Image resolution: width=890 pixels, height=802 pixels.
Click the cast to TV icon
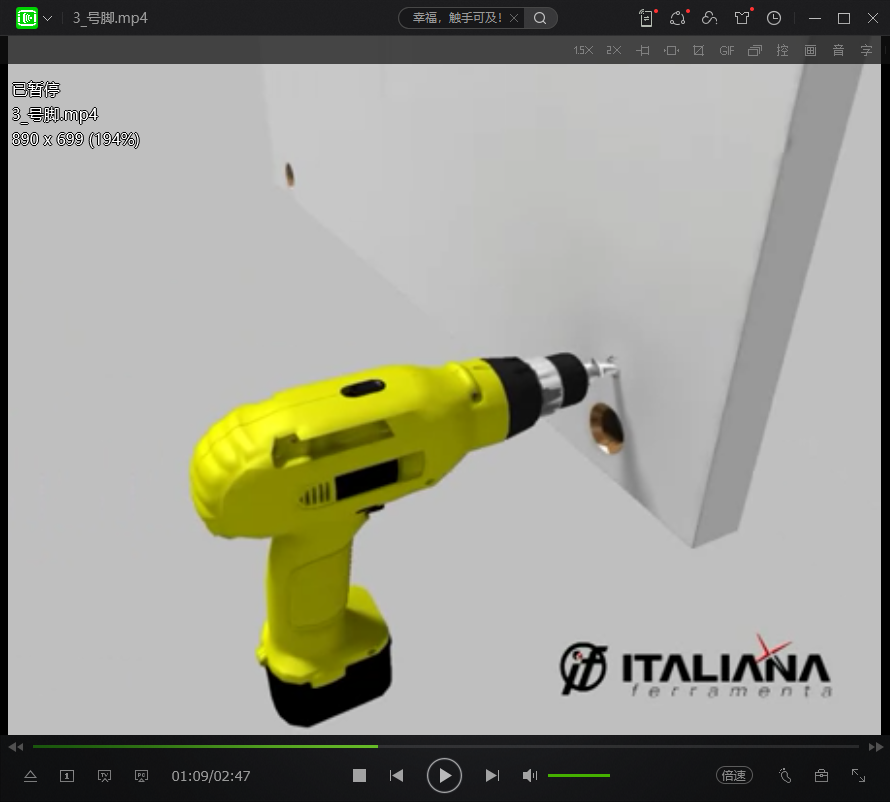point(104,776)
